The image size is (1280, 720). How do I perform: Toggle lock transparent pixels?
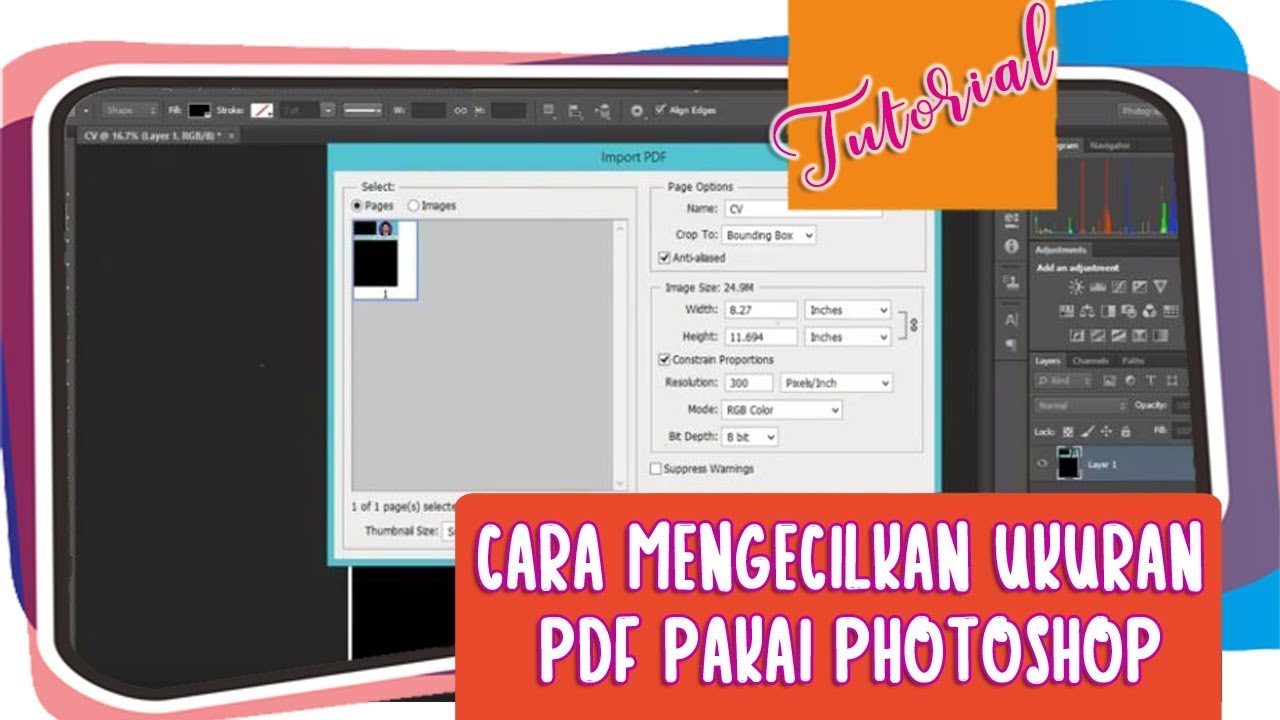(1068, 431)
